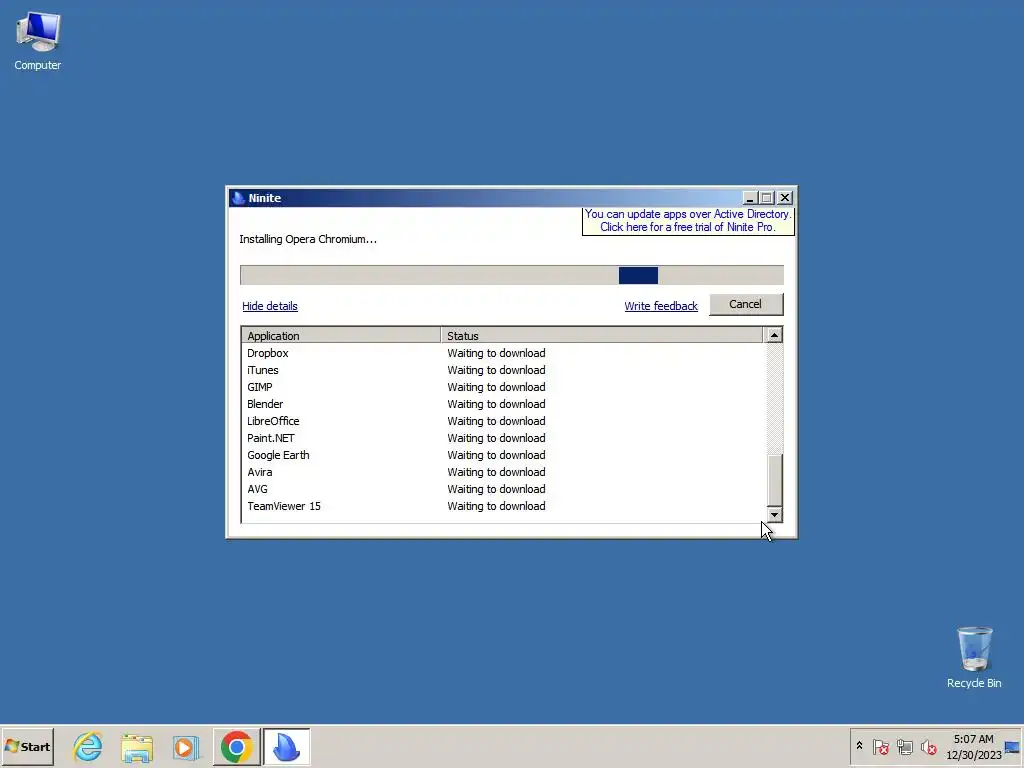
Task: Show hidden tray icons arrow
Action: pos(859,746)
